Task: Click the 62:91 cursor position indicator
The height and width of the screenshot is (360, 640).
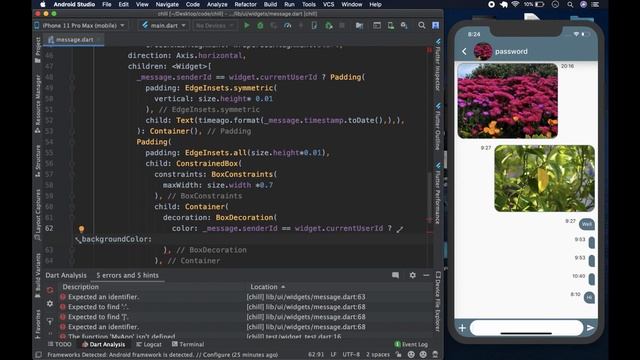Action: (316, 355)
